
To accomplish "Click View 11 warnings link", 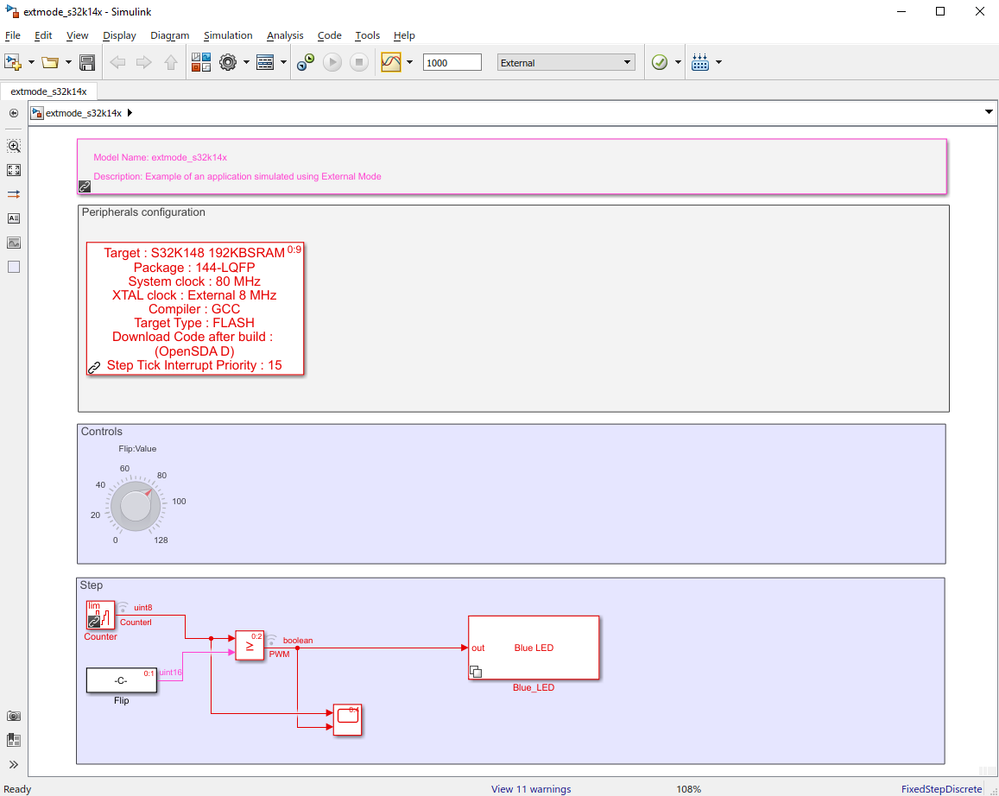I will 531,789.
